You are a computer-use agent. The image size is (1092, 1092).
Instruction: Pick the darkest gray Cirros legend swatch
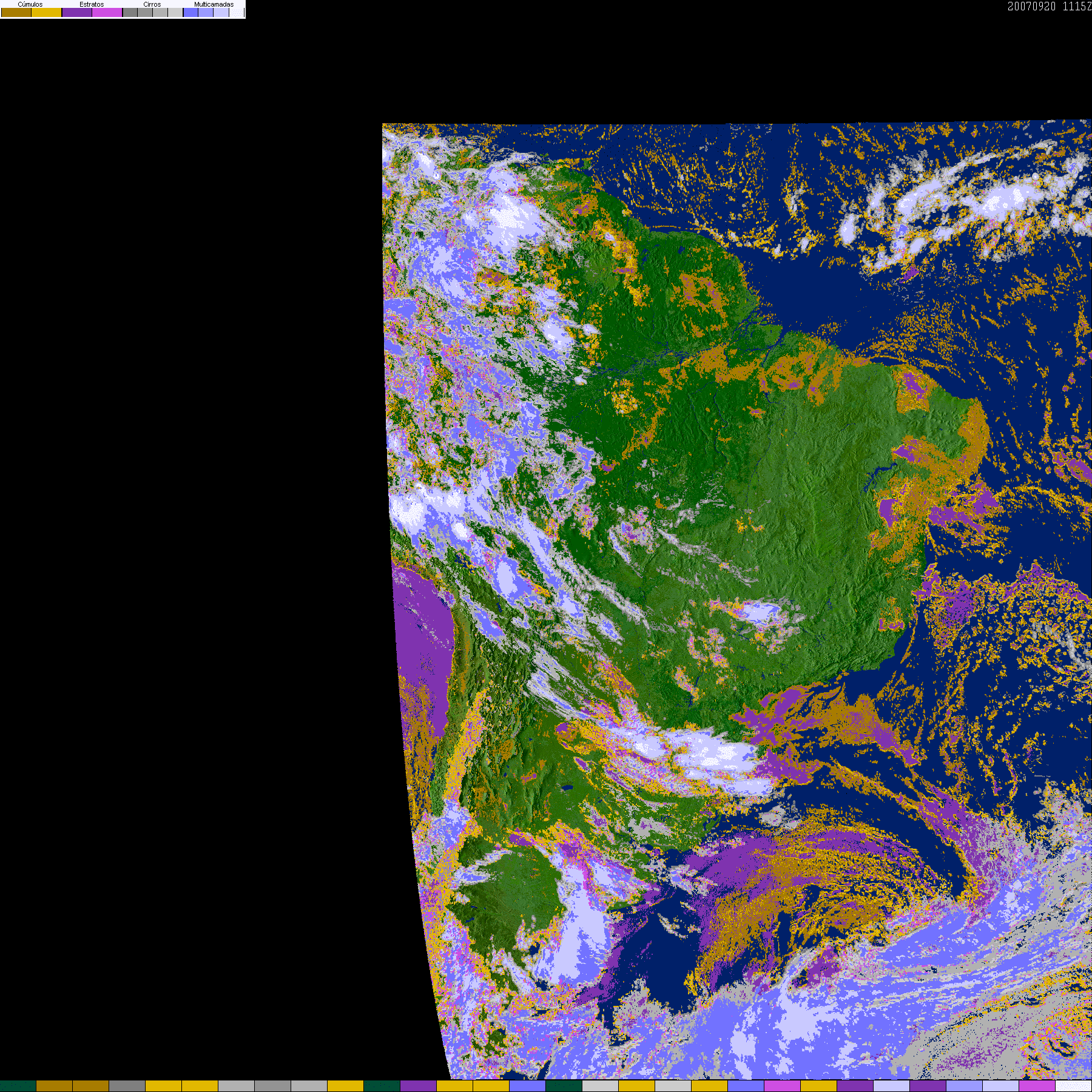tap(130, 12)
